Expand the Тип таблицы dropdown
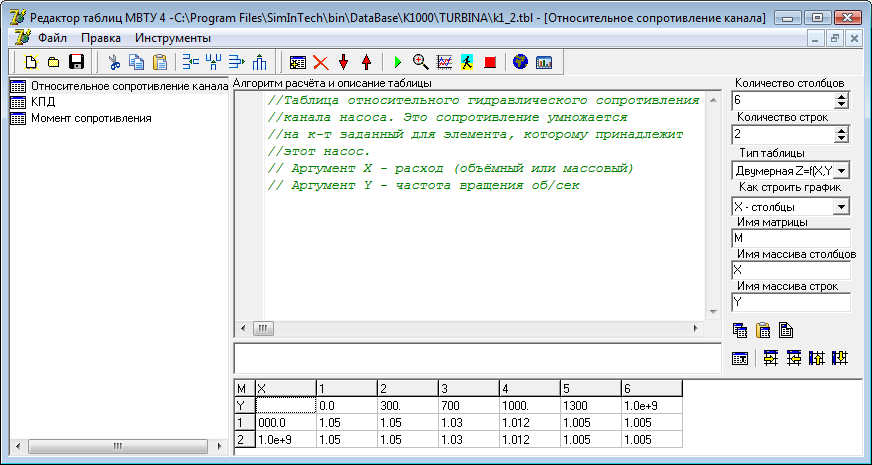 pos(841,172)
